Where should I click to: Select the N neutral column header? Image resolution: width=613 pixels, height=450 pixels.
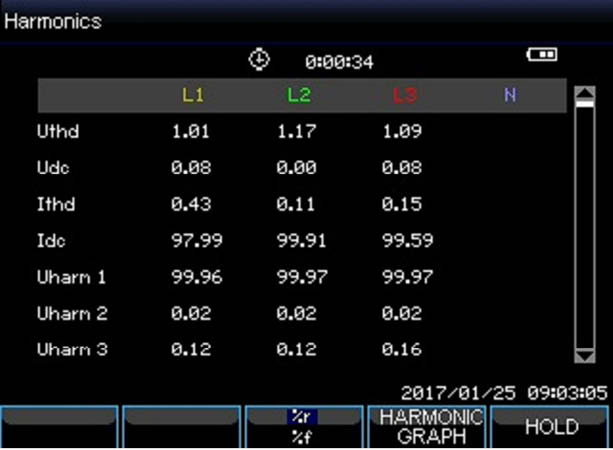pos(510,95)
